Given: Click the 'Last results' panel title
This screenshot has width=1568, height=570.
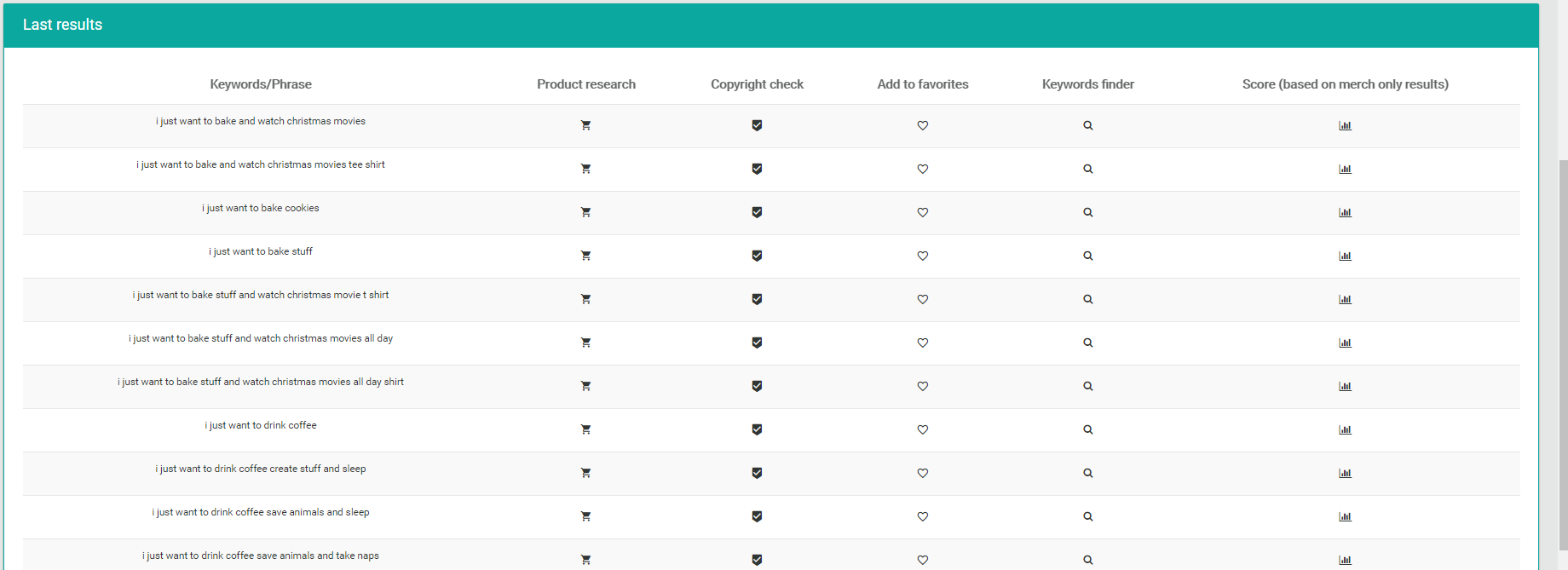Looking at the screenshot, I should click(x=62, y=25).
